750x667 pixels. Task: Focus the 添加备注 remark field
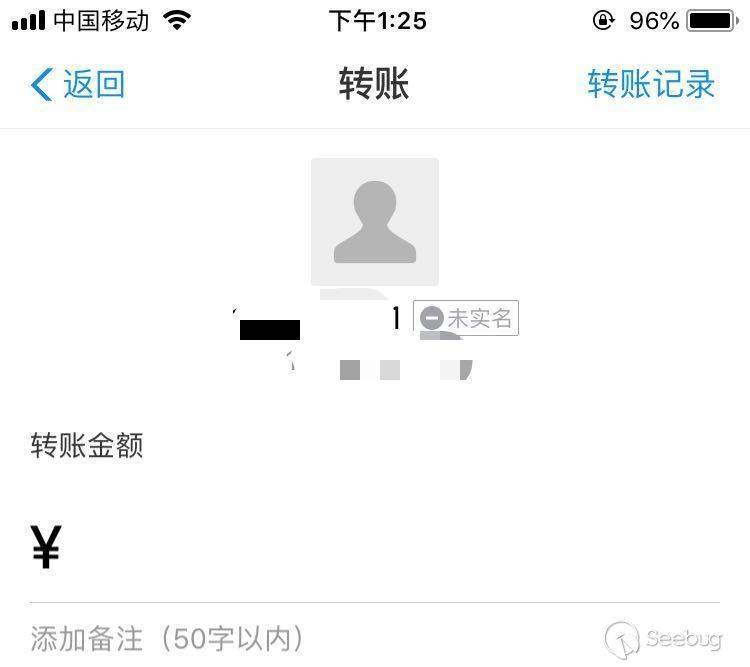(x=375, y=638)
